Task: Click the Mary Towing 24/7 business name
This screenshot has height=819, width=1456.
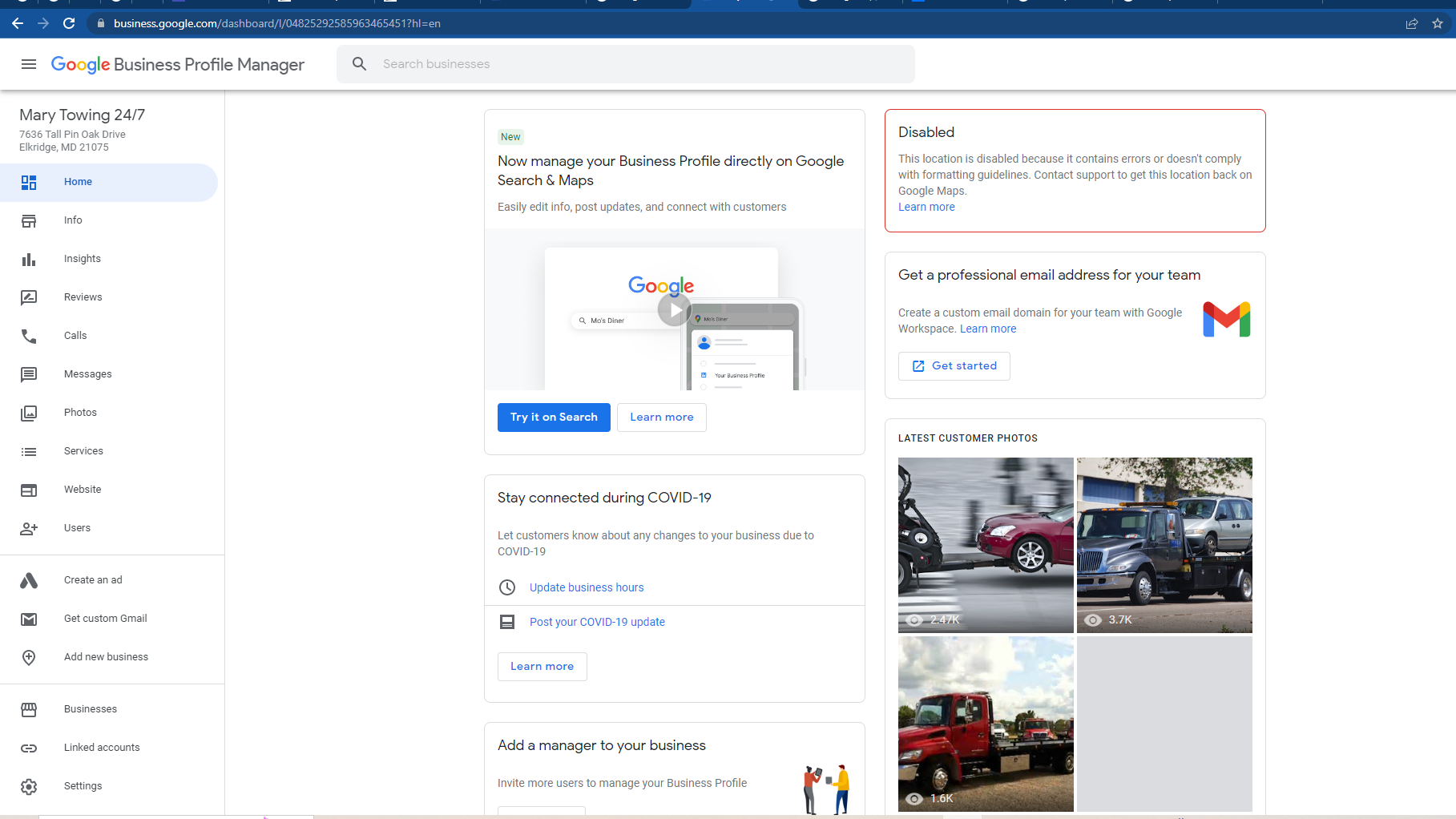Action: [83, 115]
